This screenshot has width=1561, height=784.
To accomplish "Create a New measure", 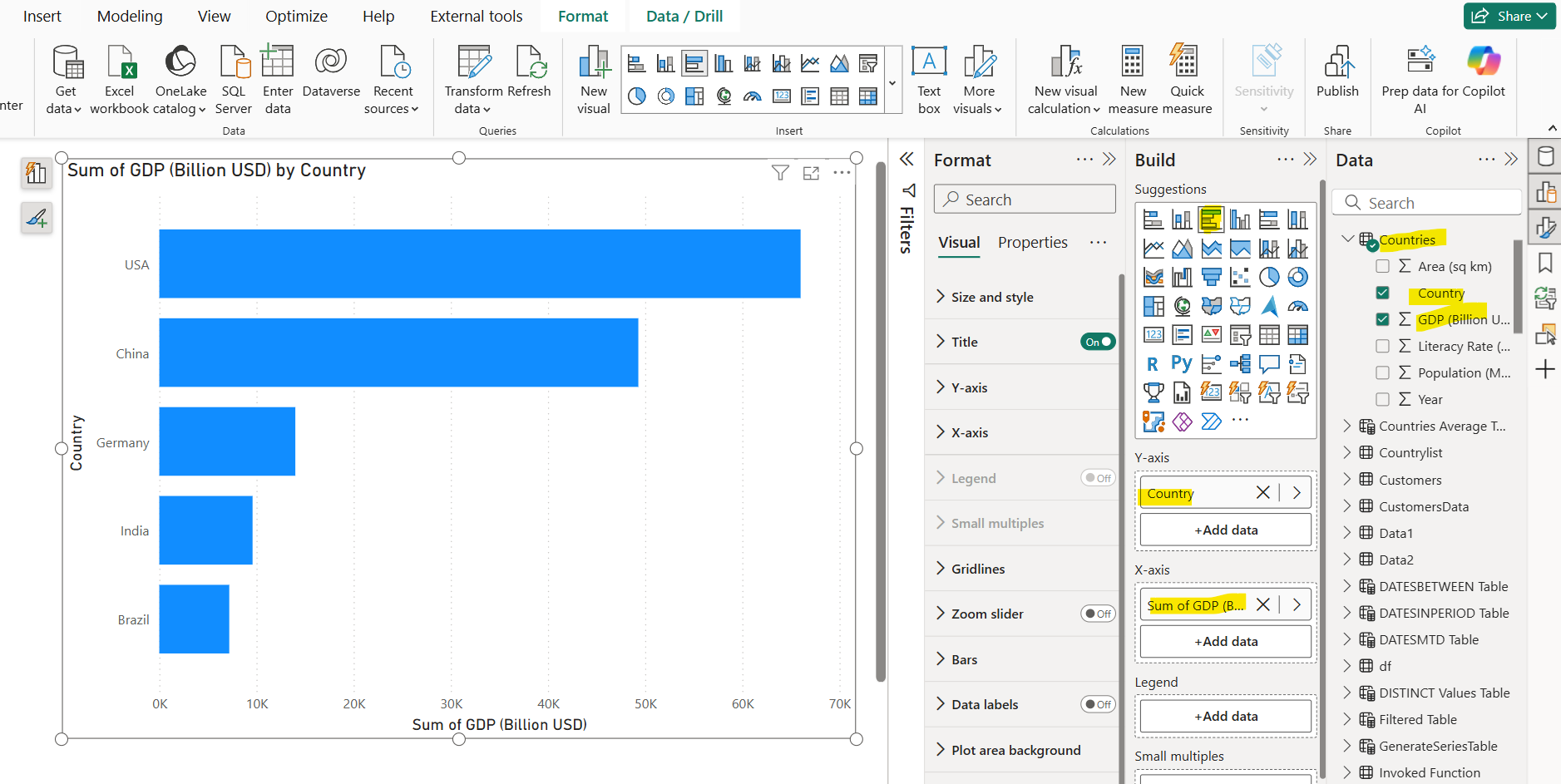I will pos(1133,79).
